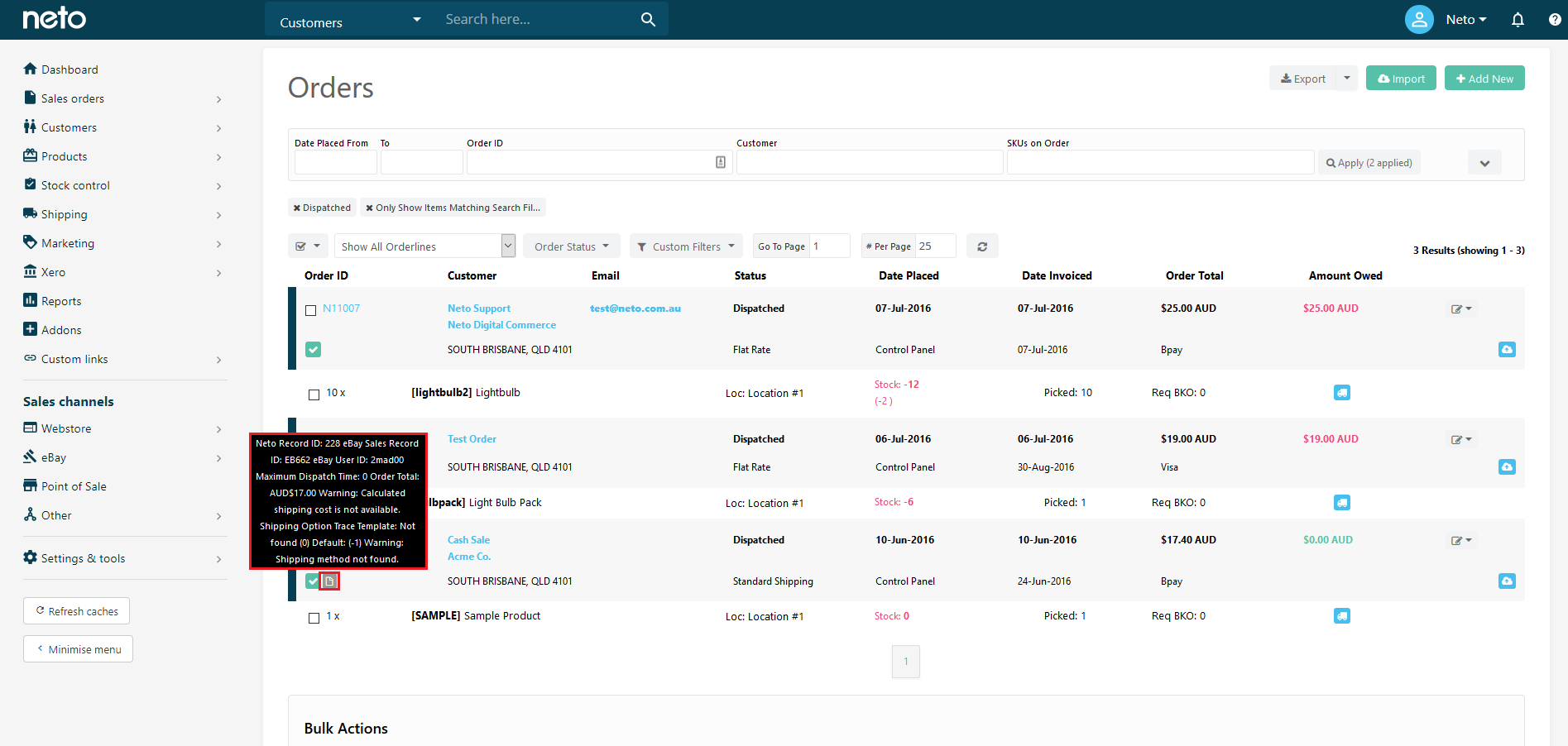The height and width of the screenshot is (746, 1568).
Task: Open the Order Status dropdown
Action: 572,246
